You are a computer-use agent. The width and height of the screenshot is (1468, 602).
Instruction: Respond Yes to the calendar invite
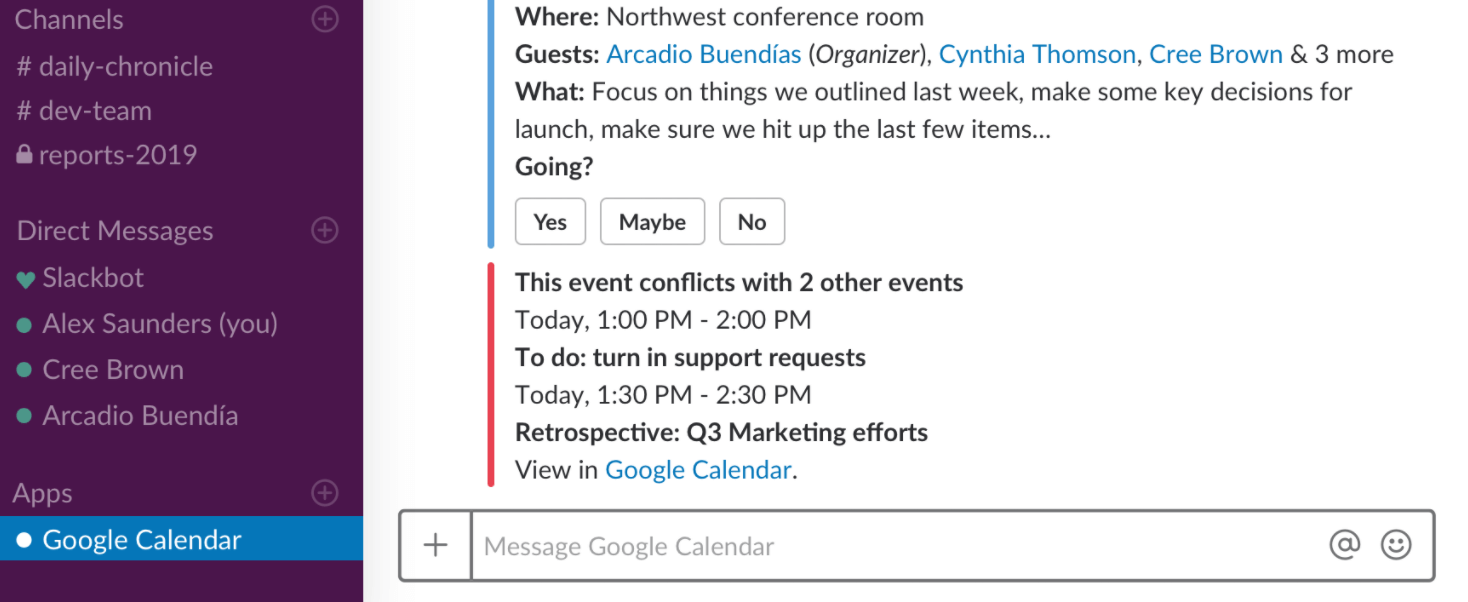[x=550, y=221]
